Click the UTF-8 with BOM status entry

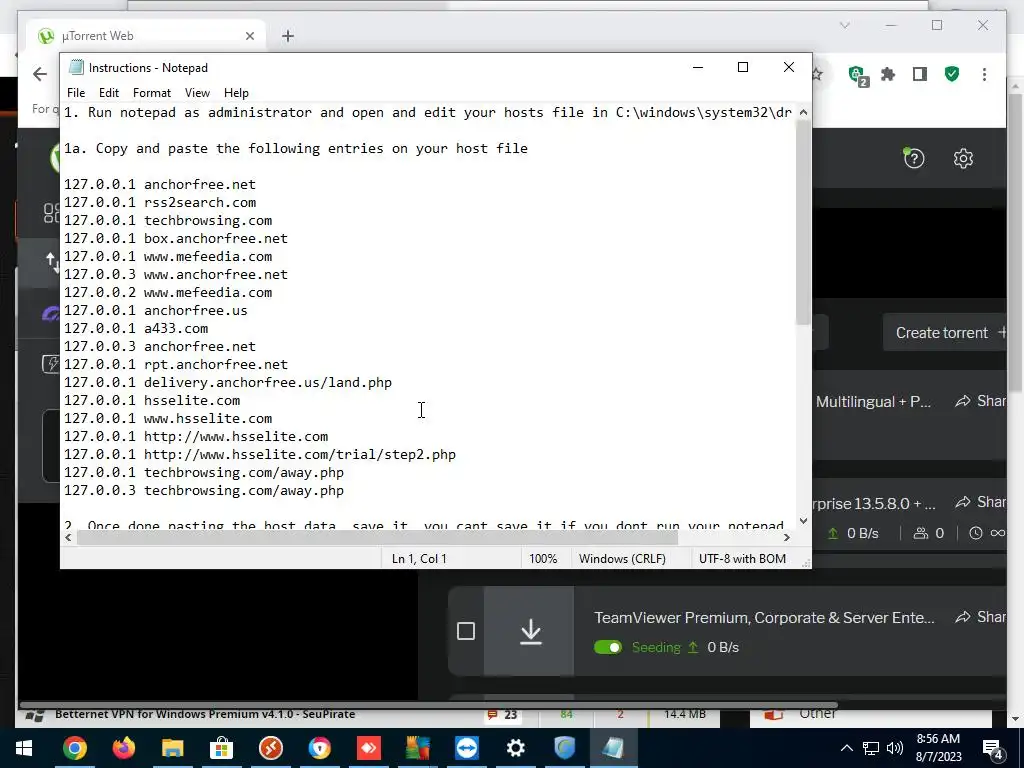pos(742,559)
